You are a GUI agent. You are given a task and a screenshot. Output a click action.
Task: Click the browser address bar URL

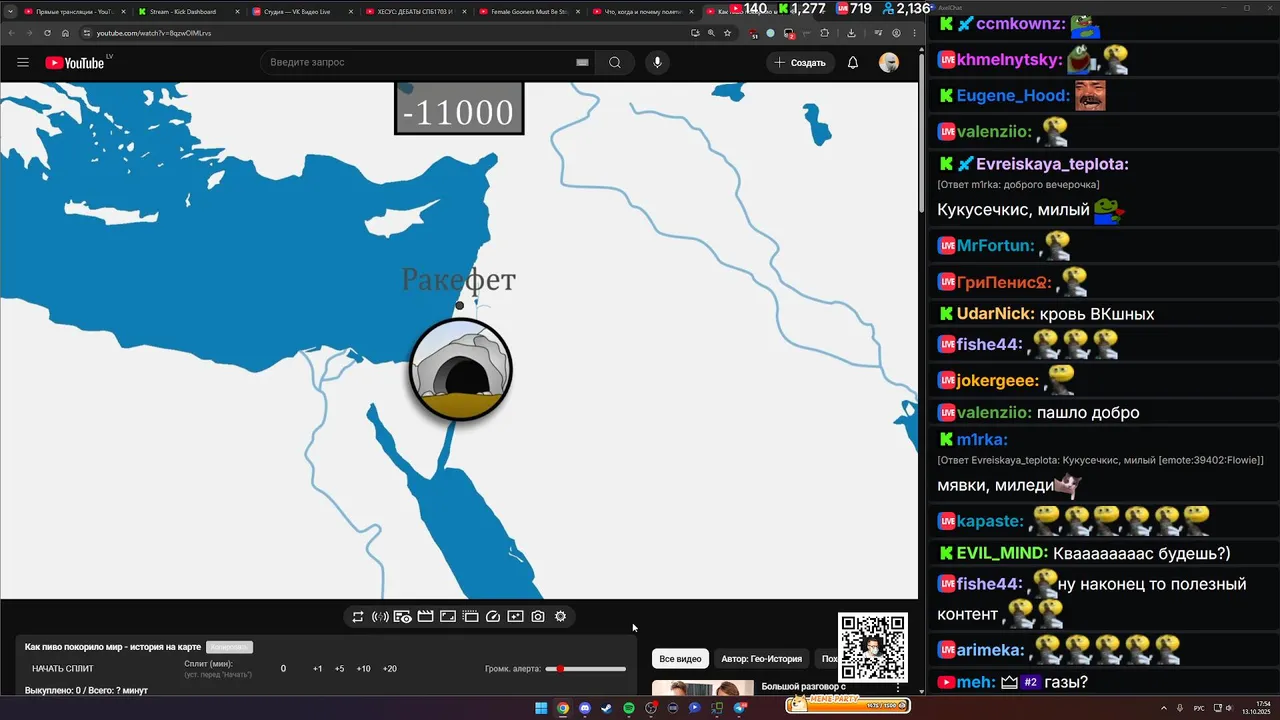point(154,33)
